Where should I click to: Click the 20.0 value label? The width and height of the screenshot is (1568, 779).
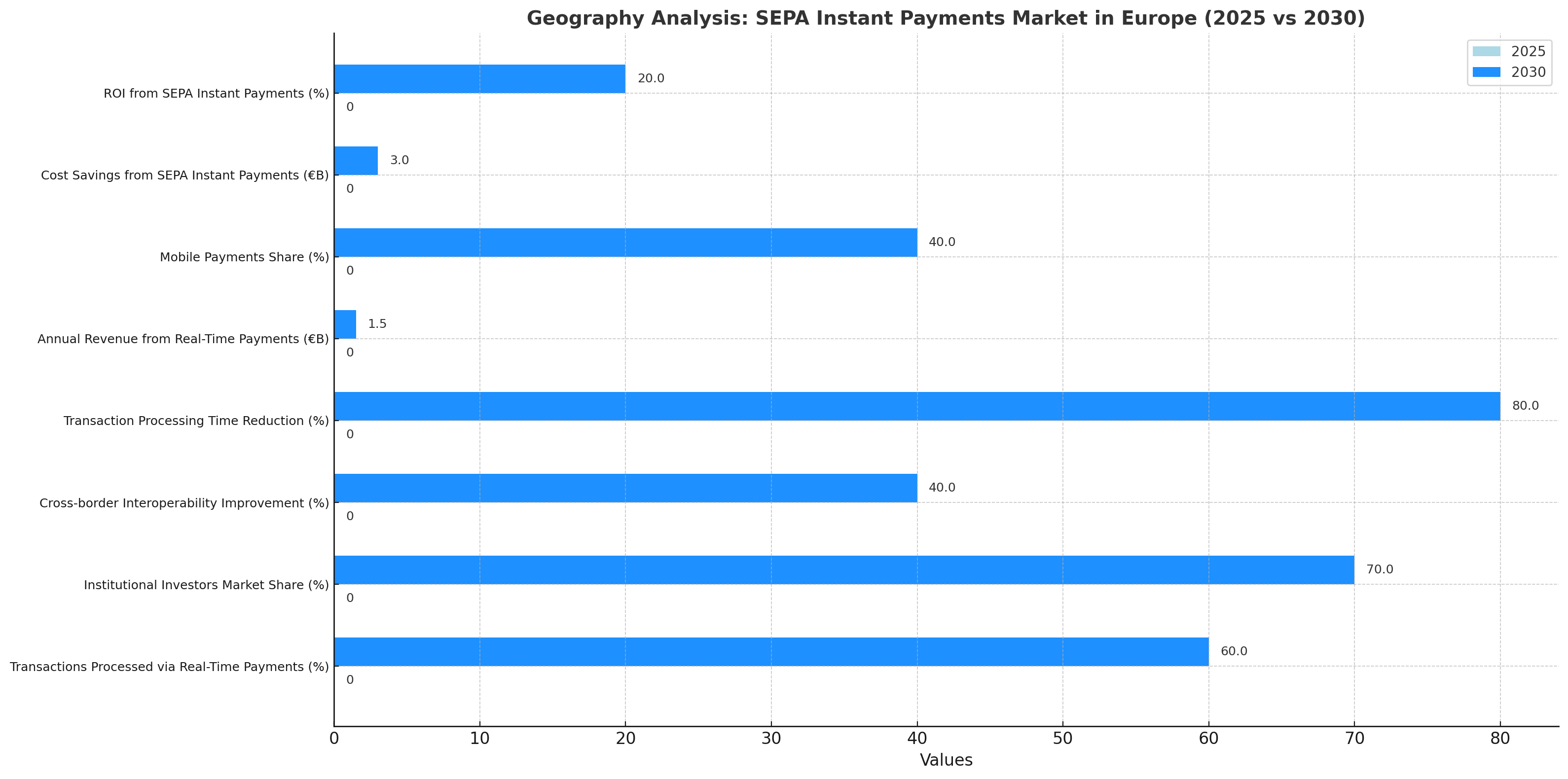651,78
